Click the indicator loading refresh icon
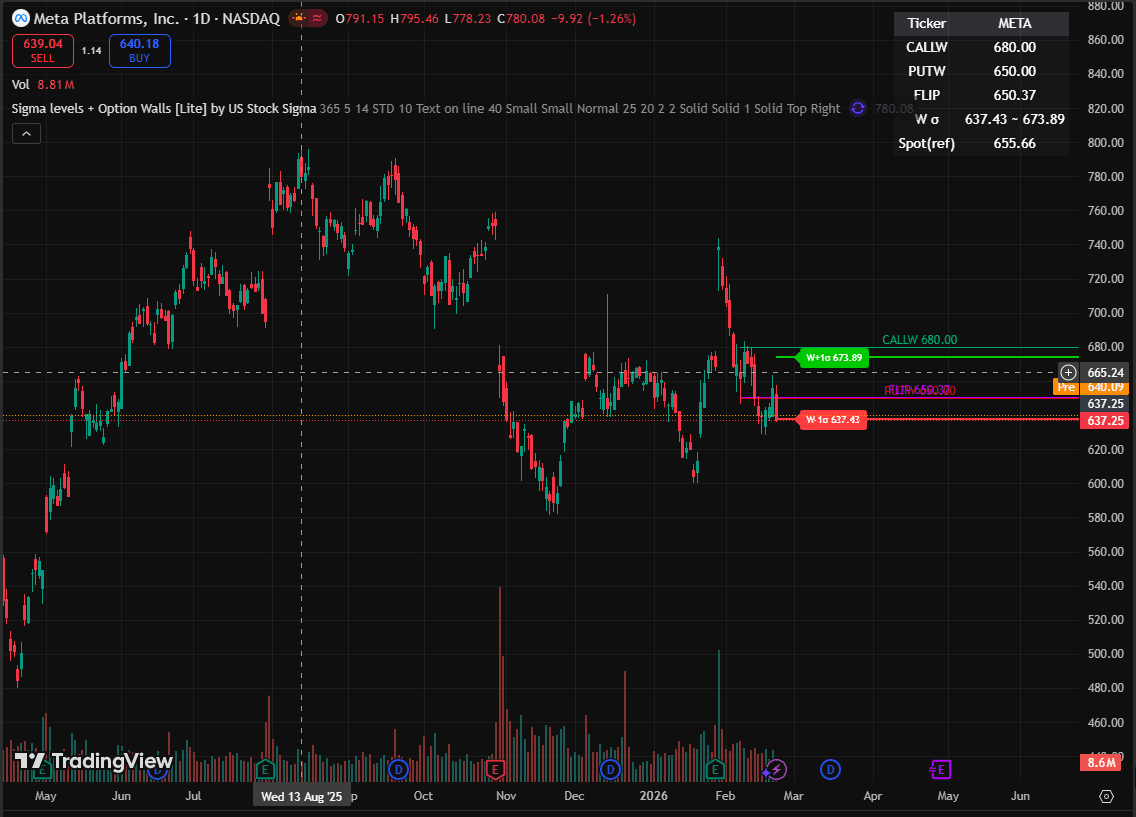This screenshot has height=817, width=1136. [x=858, y=109]
